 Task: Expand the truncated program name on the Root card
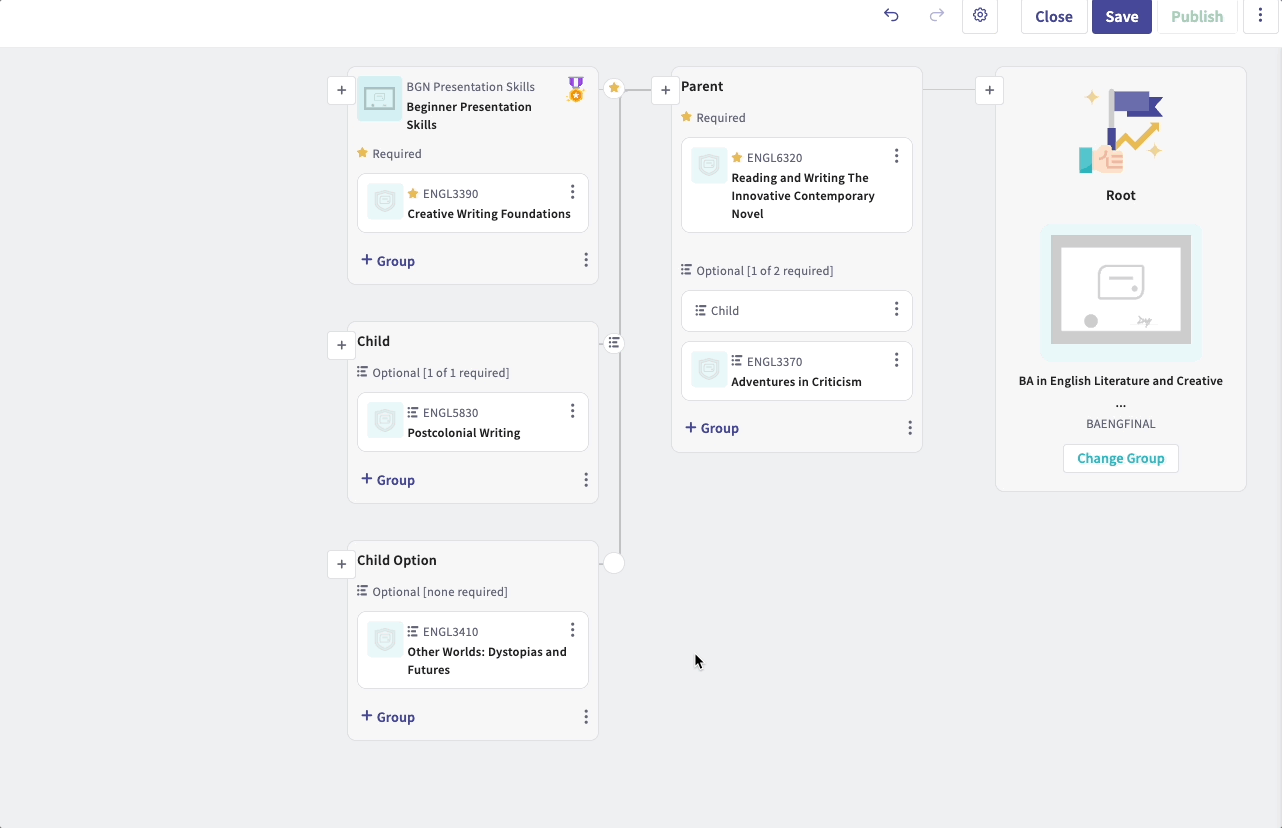tap(1120, 403)
